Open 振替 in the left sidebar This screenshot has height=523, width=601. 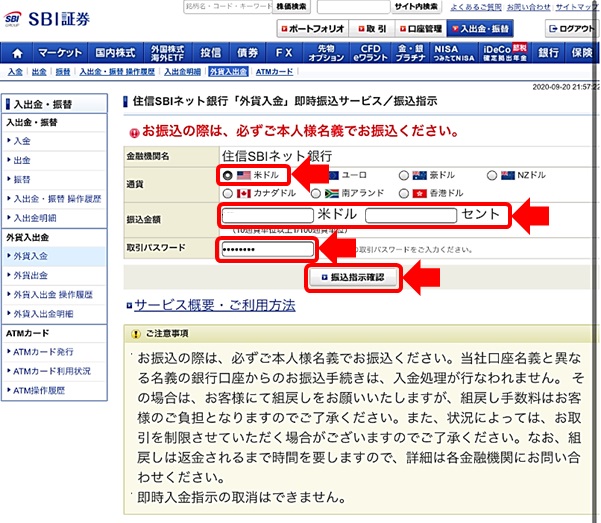tap(22, 179)
